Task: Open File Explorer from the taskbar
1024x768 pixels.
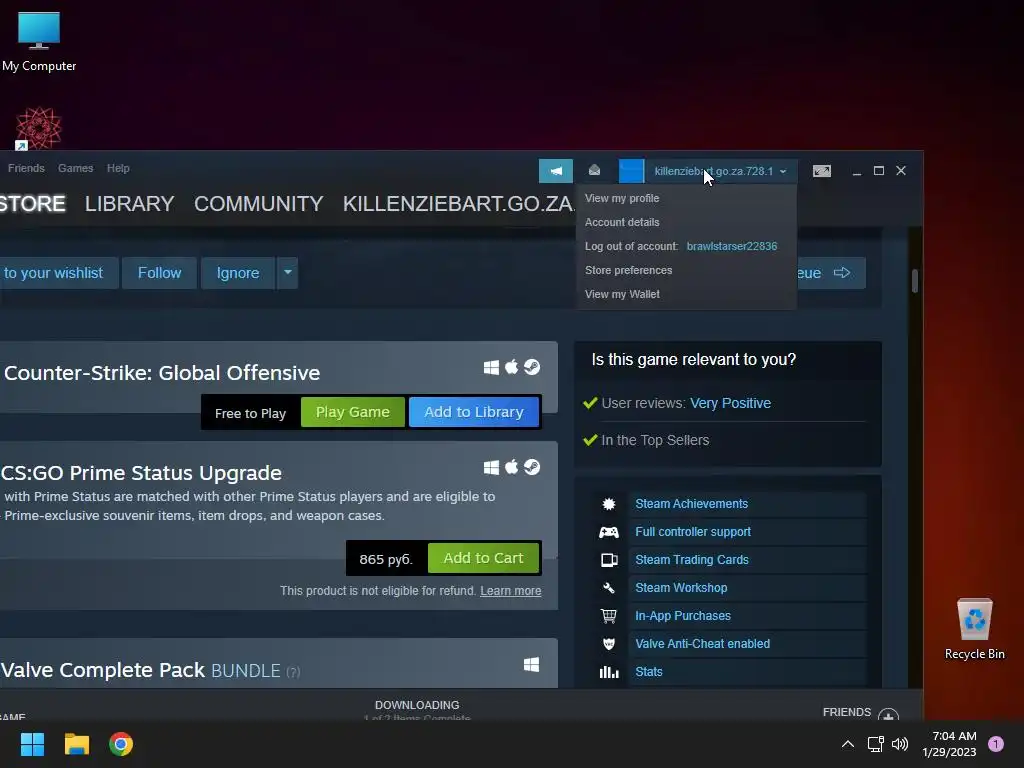Action: tap(76, 744)
